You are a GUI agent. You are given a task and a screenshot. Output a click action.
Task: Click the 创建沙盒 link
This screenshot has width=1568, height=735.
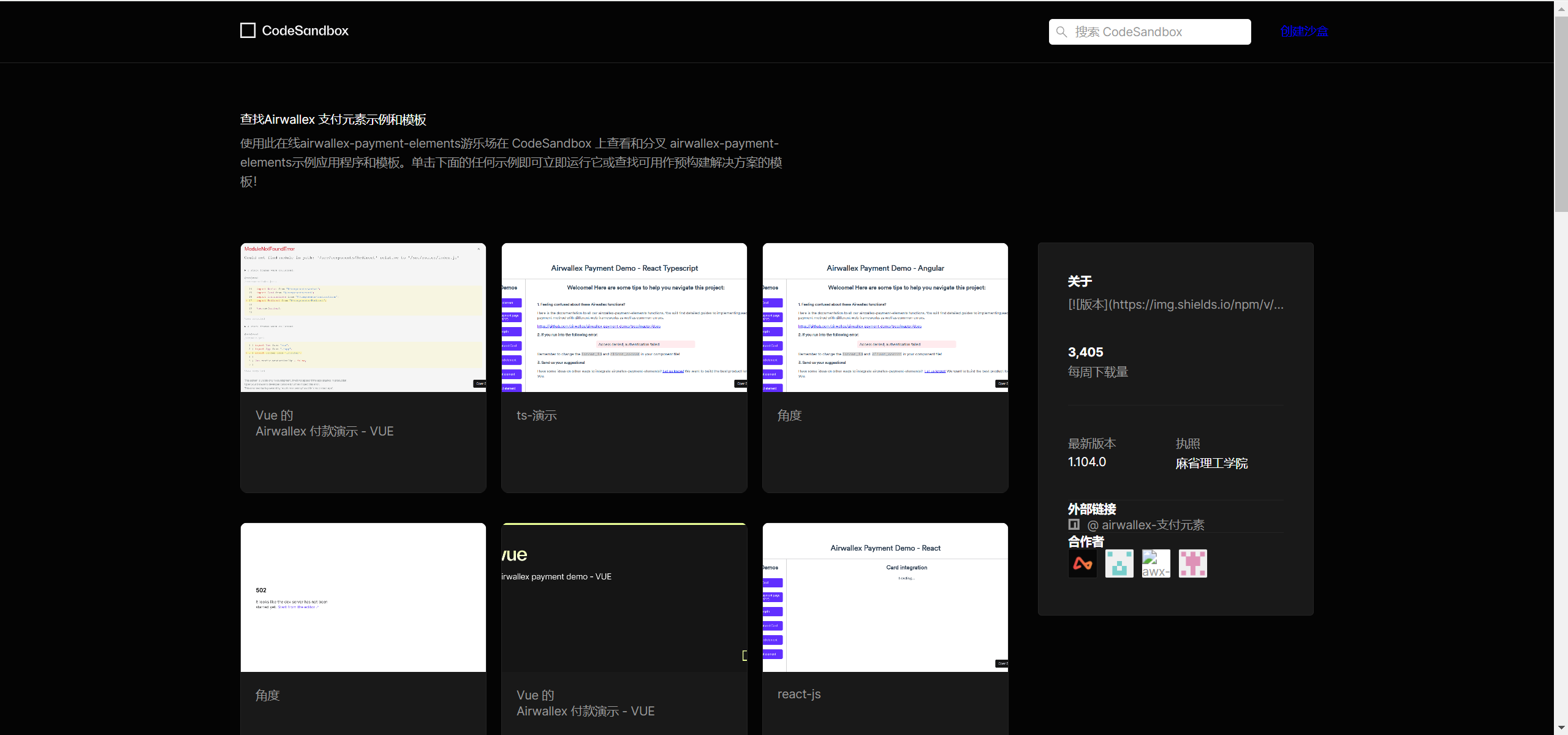[1303, 31]
